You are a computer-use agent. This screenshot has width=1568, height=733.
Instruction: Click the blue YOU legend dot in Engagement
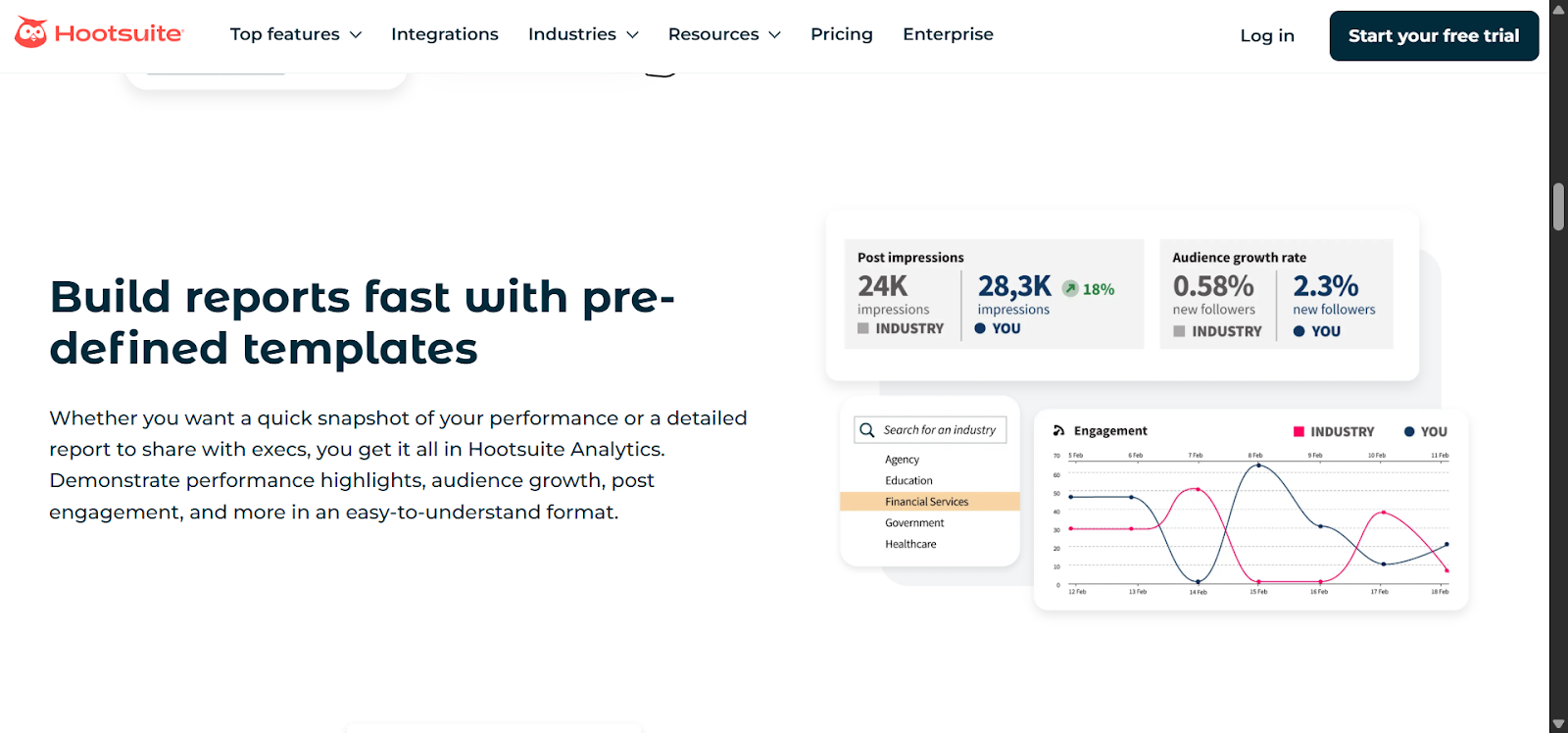click(x=1409, y=432)
